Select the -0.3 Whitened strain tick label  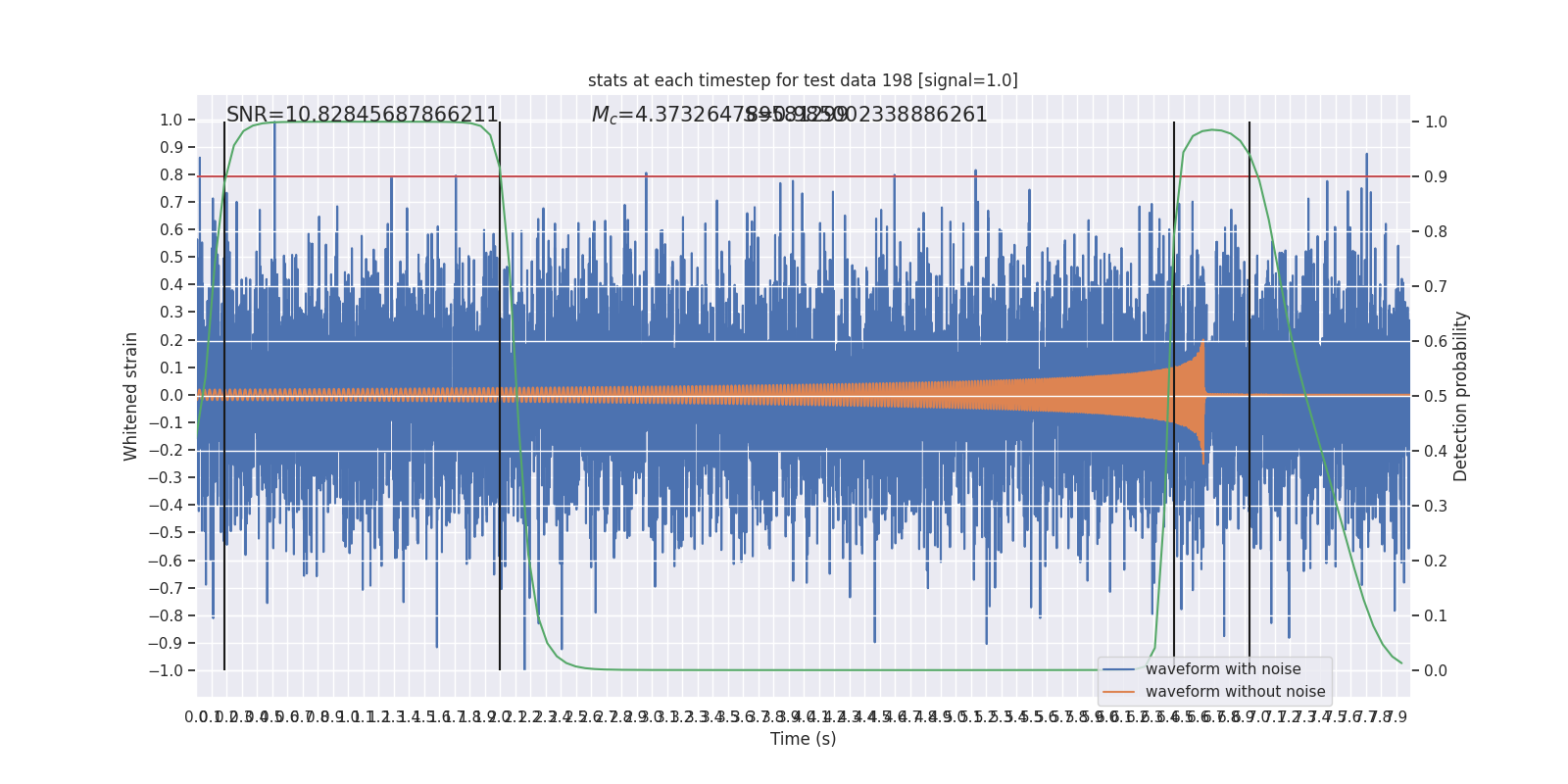[166, 478]
